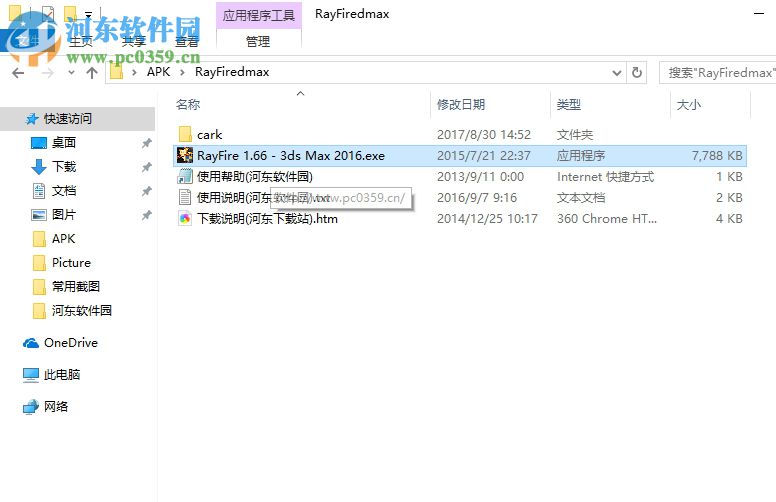Open the 查看 ribbon tab
Image resolution: width=776 pixels, height=502 pixels.
click(187, 42)
